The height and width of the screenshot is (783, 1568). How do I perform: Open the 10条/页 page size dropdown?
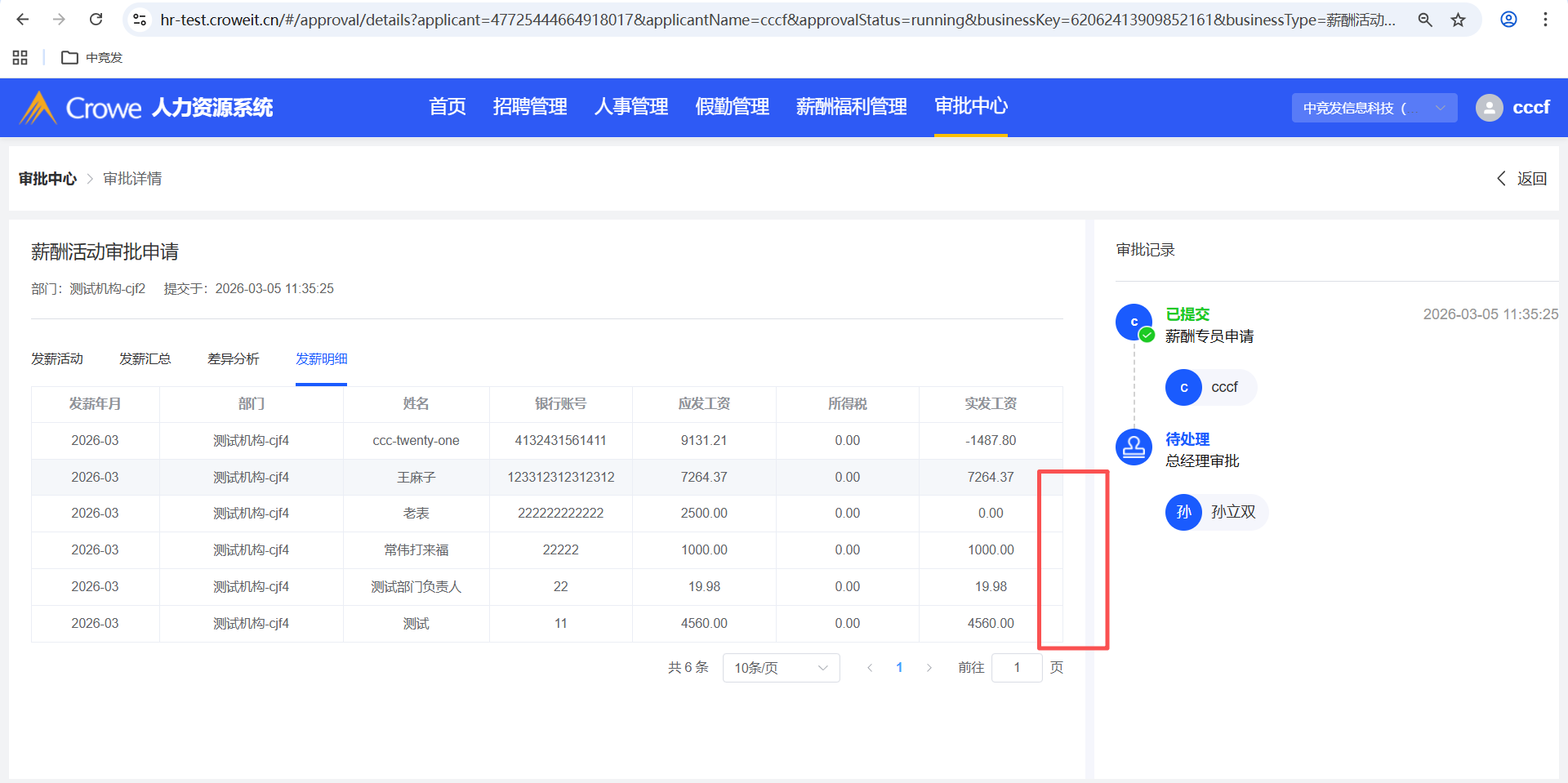pos(781,668)
